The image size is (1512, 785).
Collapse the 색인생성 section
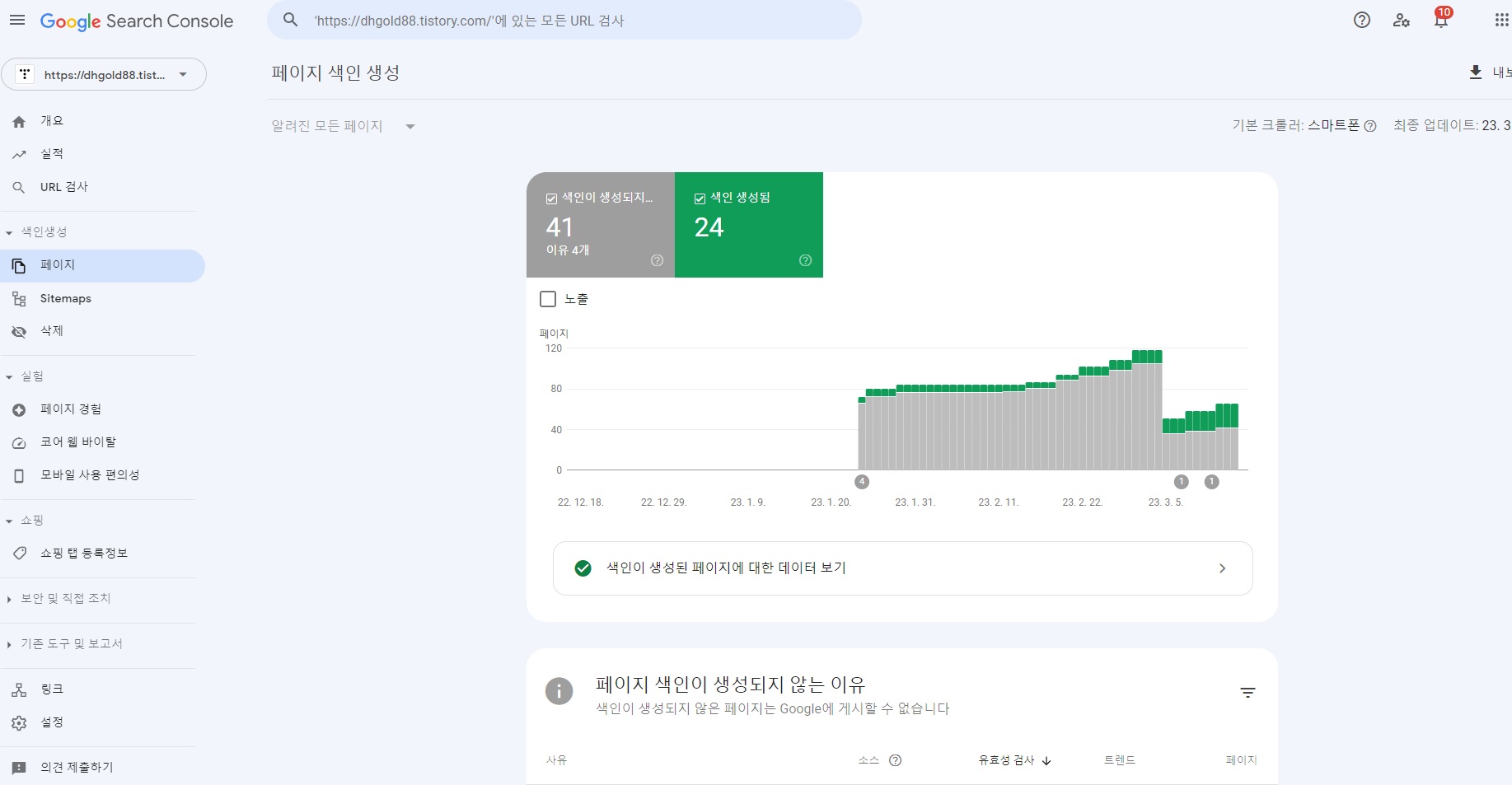(9, 233)
